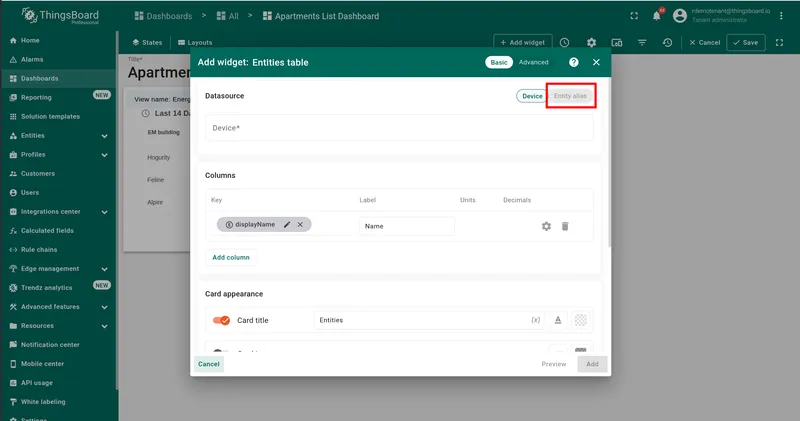The width and height of the screenshot is (800, 421).
Task: Open the Layouts tab
Action: tap(195, 42)
